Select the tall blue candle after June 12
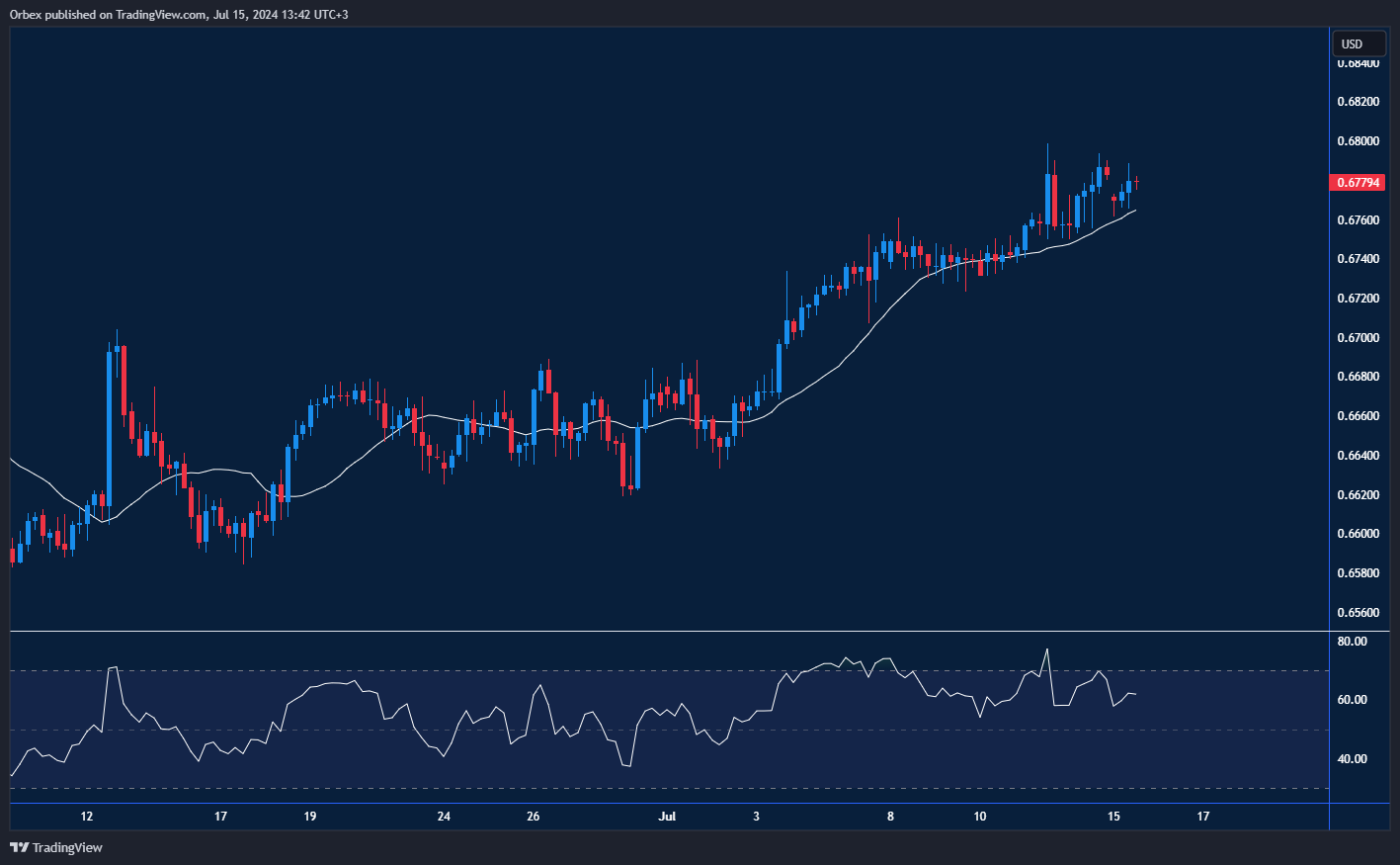This screenshot has height=865, width=1400. tap(109, 427)
